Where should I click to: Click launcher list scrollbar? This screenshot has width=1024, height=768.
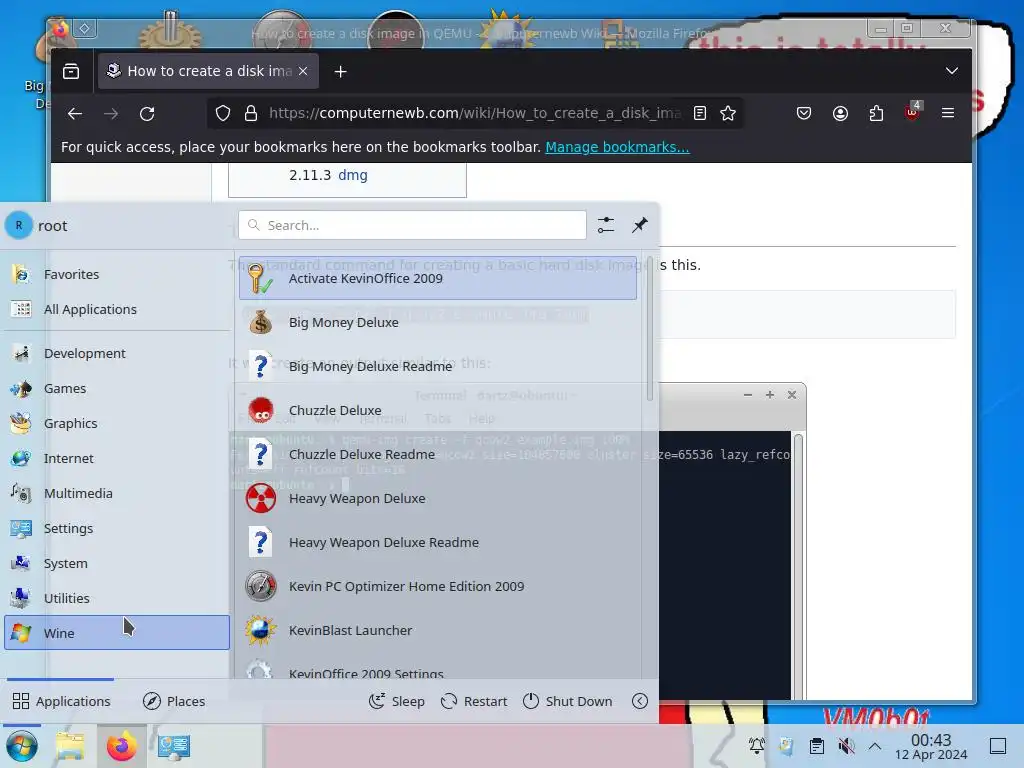(649, 329)
